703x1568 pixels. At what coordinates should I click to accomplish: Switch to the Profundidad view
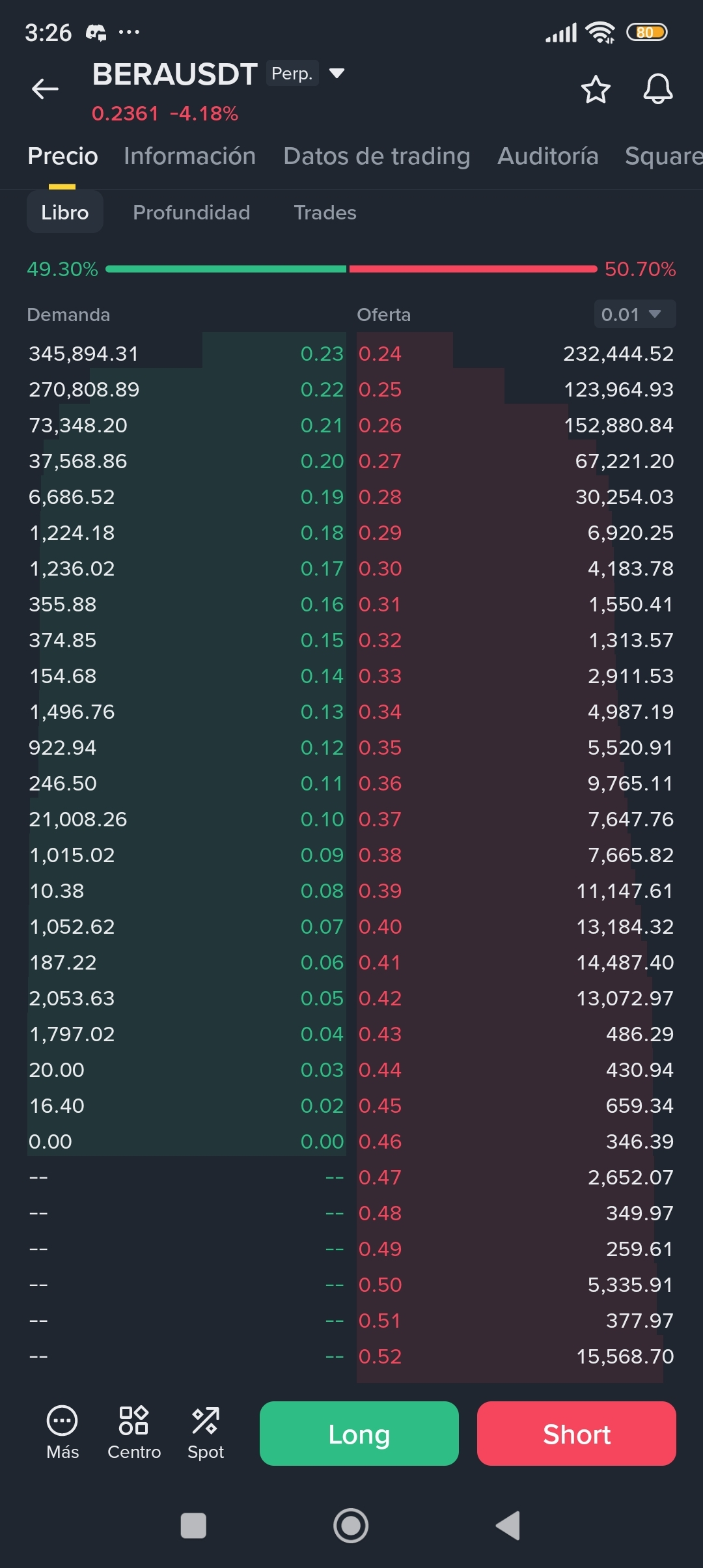point(191,212)
